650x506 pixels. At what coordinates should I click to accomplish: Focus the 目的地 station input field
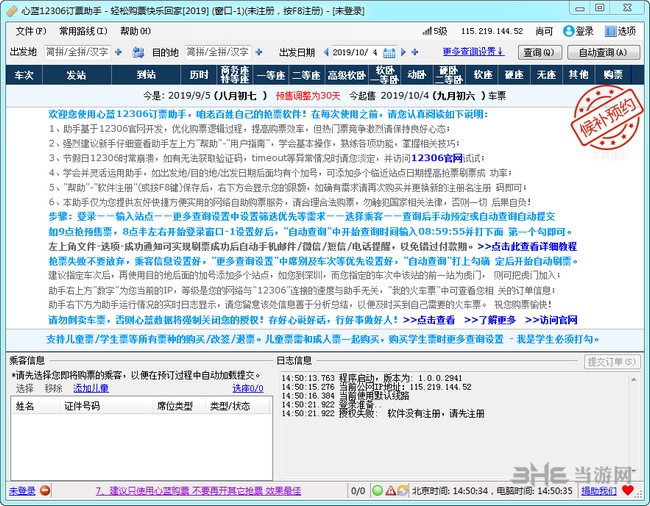(218, 52)
